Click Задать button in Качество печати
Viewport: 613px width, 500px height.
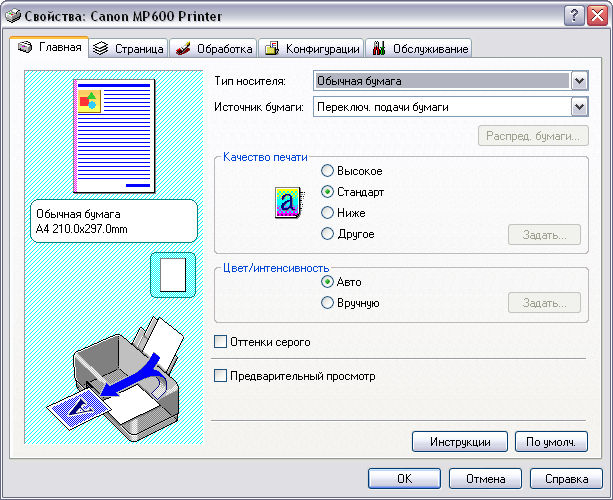(x=544, y=235)
